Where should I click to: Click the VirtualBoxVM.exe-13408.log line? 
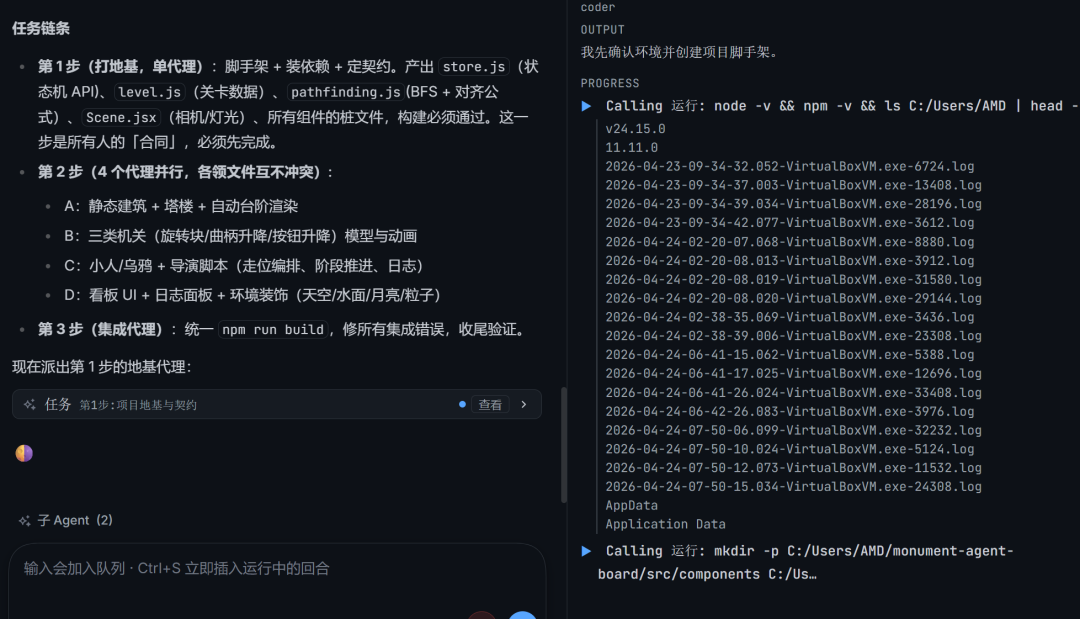(793, 185)
